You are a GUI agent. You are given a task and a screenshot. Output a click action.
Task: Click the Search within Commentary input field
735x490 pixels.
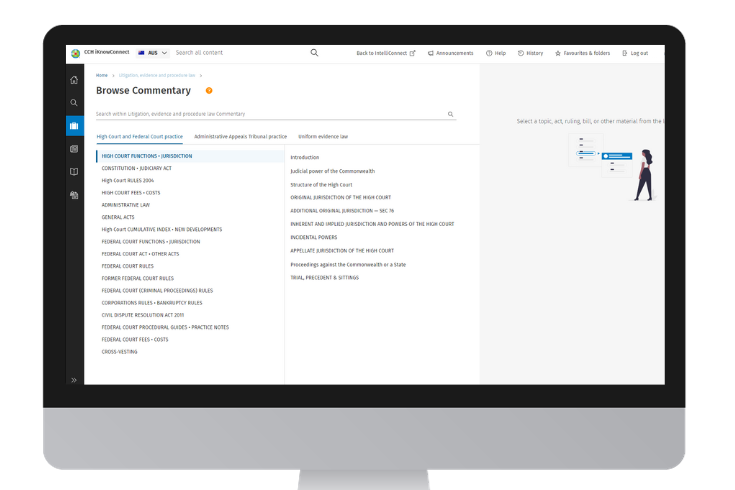(x=270, y=114)
